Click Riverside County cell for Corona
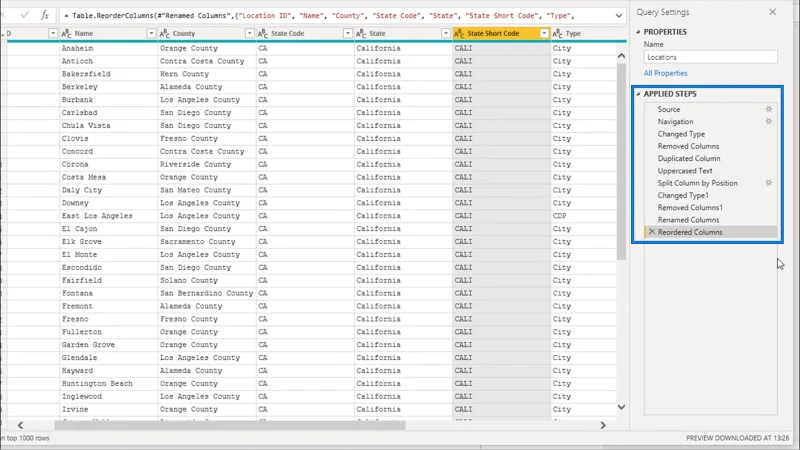 pyautogui.click(x=207, y=164)
